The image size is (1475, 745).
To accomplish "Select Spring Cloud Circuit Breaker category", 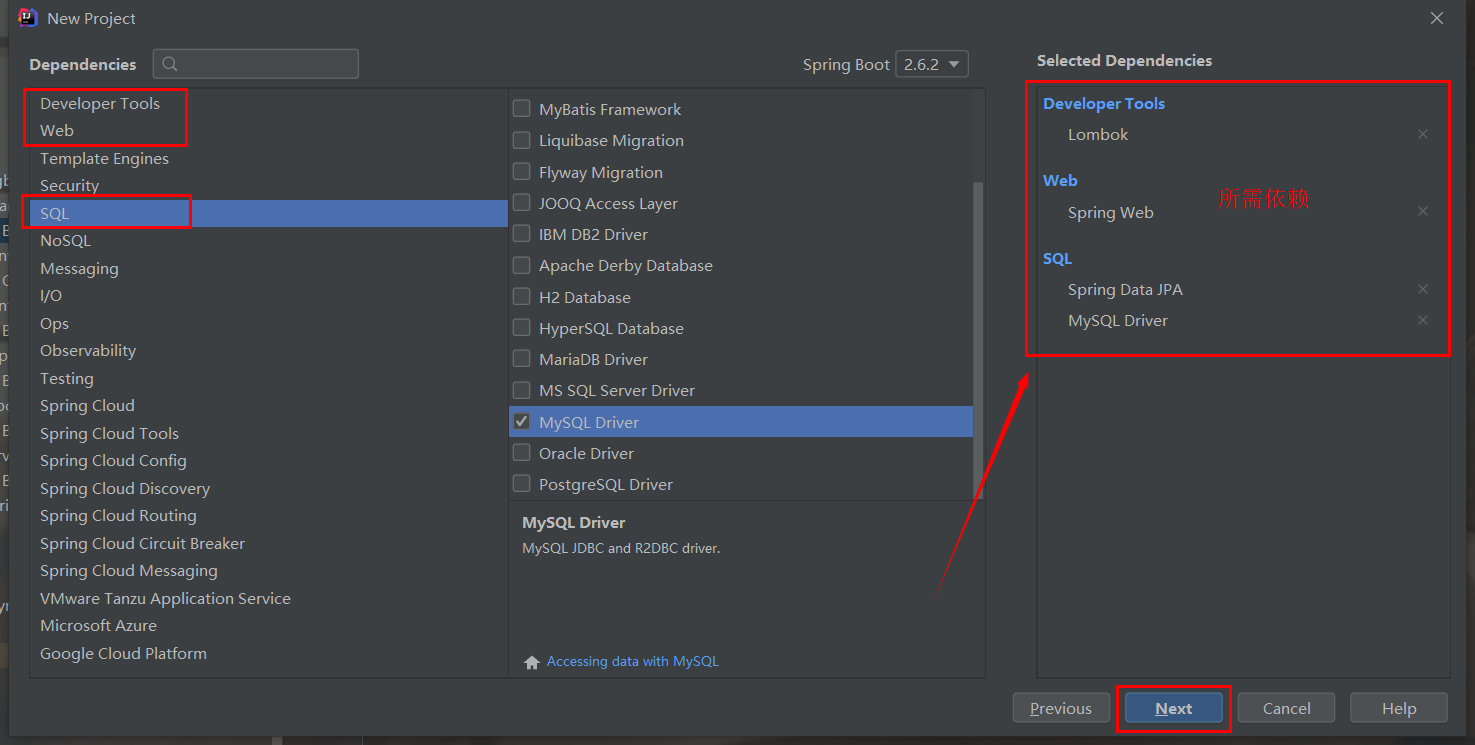I will pos(269,543).
